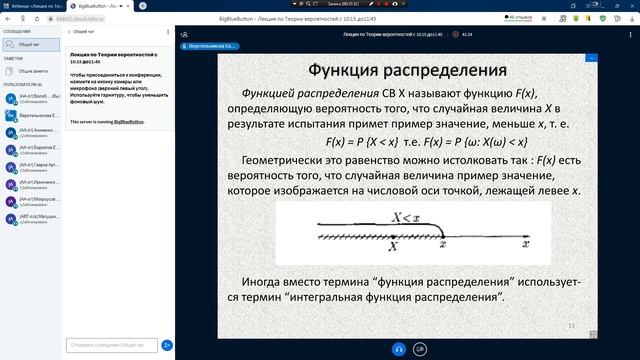Click the yellow Yandex extension icon
Image resolution: width=640 pixels, height=360 pixels.
tap(588, 19)
